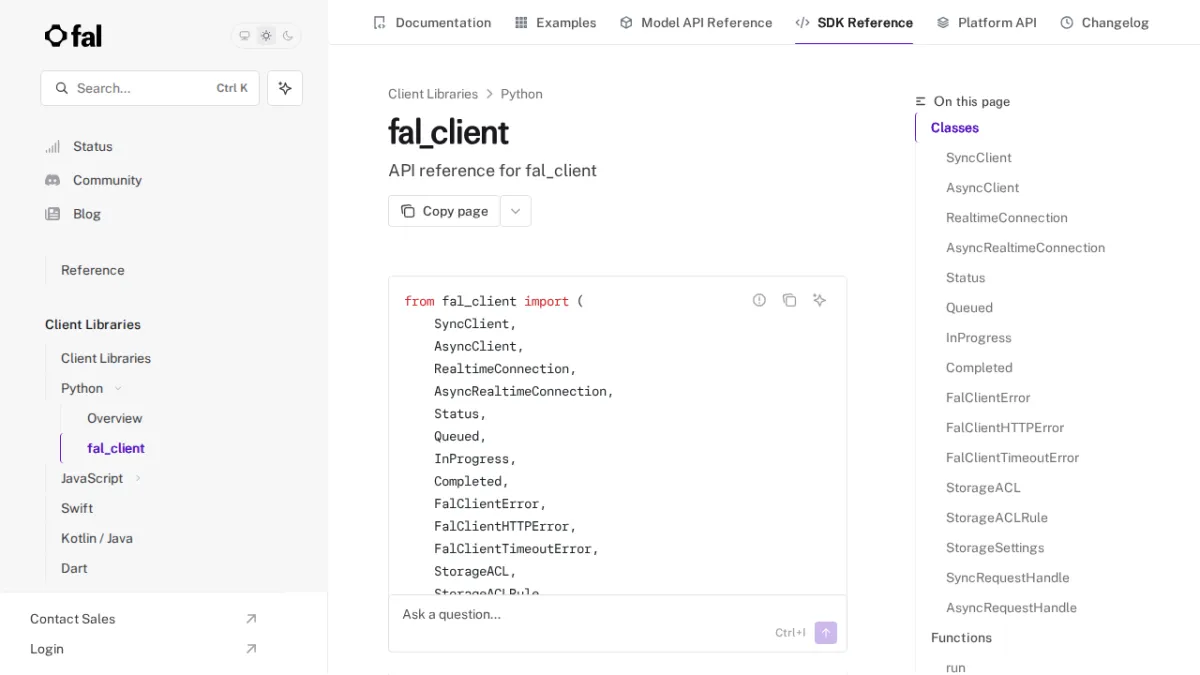Image resolution: width=1200 pixels, height=675 pixels.
Task: Click the code block info icon
Action: (x=759, y=300)
